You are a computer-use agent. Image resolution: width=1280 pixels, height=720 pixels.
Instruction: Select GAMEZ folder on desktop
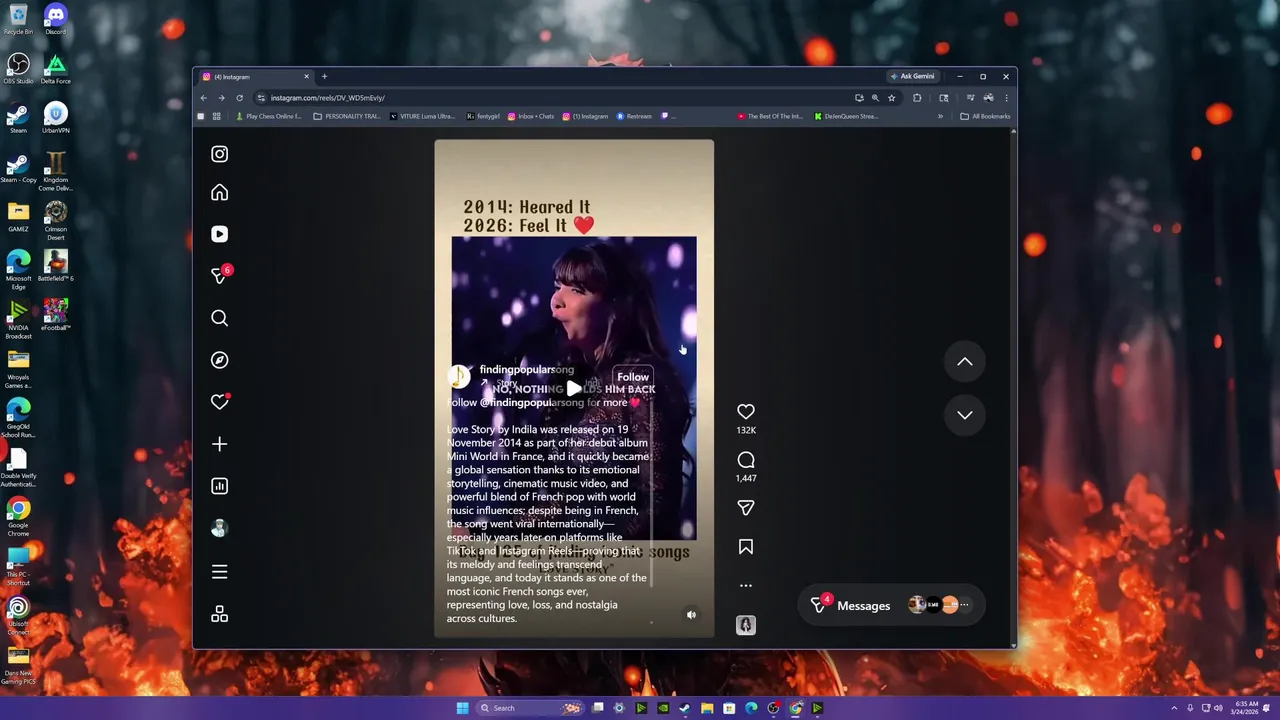(18, 216)
